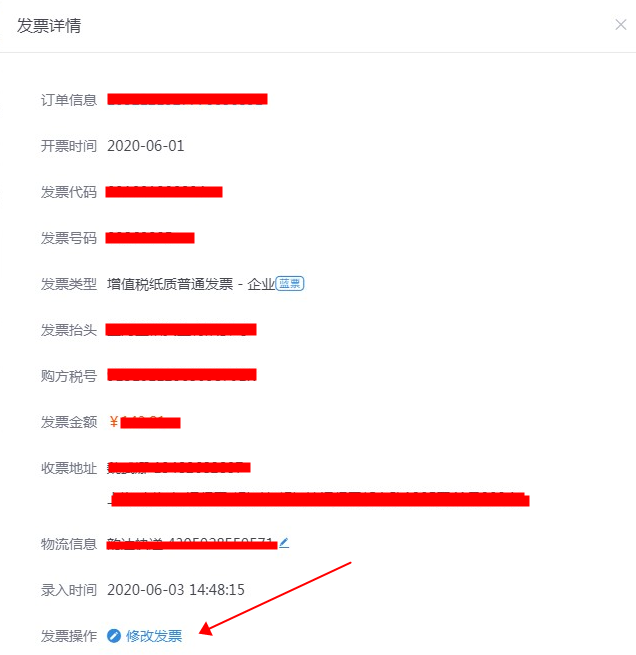Open the 修改发票 link
636x655 pixels.
(x=154, y=636)
